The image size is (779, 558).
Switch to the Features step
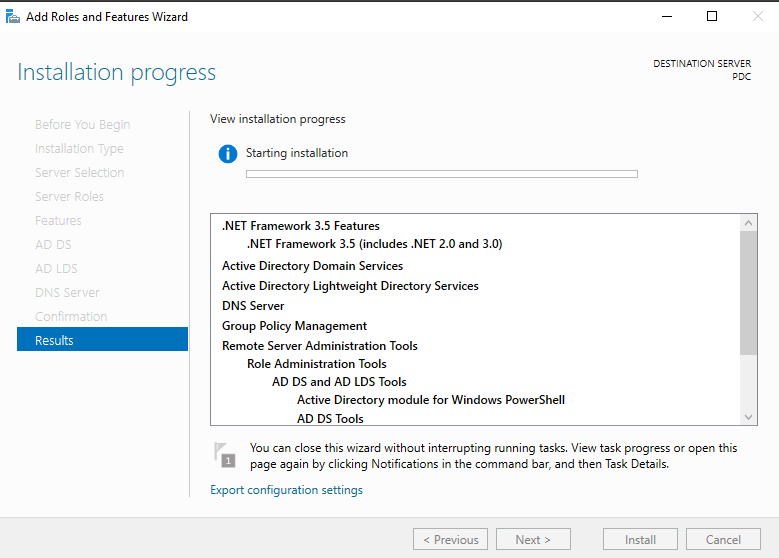58,221
